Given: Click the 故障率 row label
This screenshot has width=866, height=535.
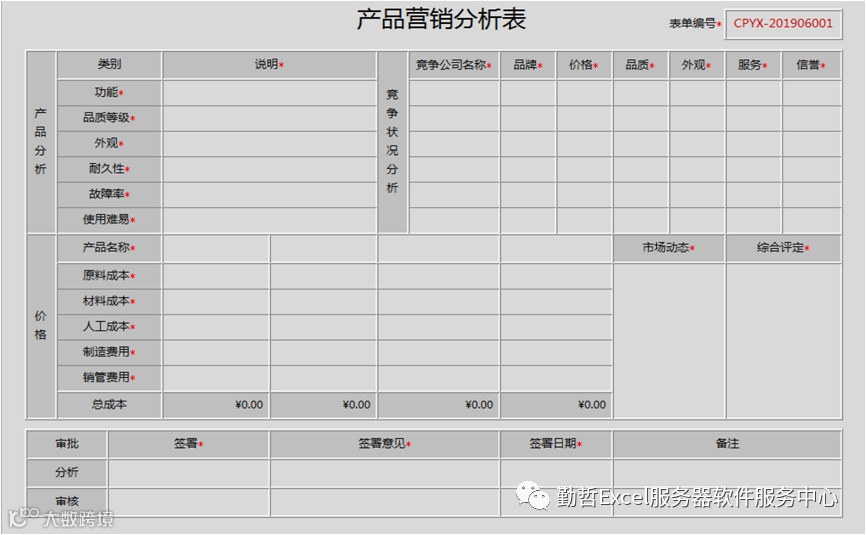Looking at the screenshot, I should (x=109, y=194).
